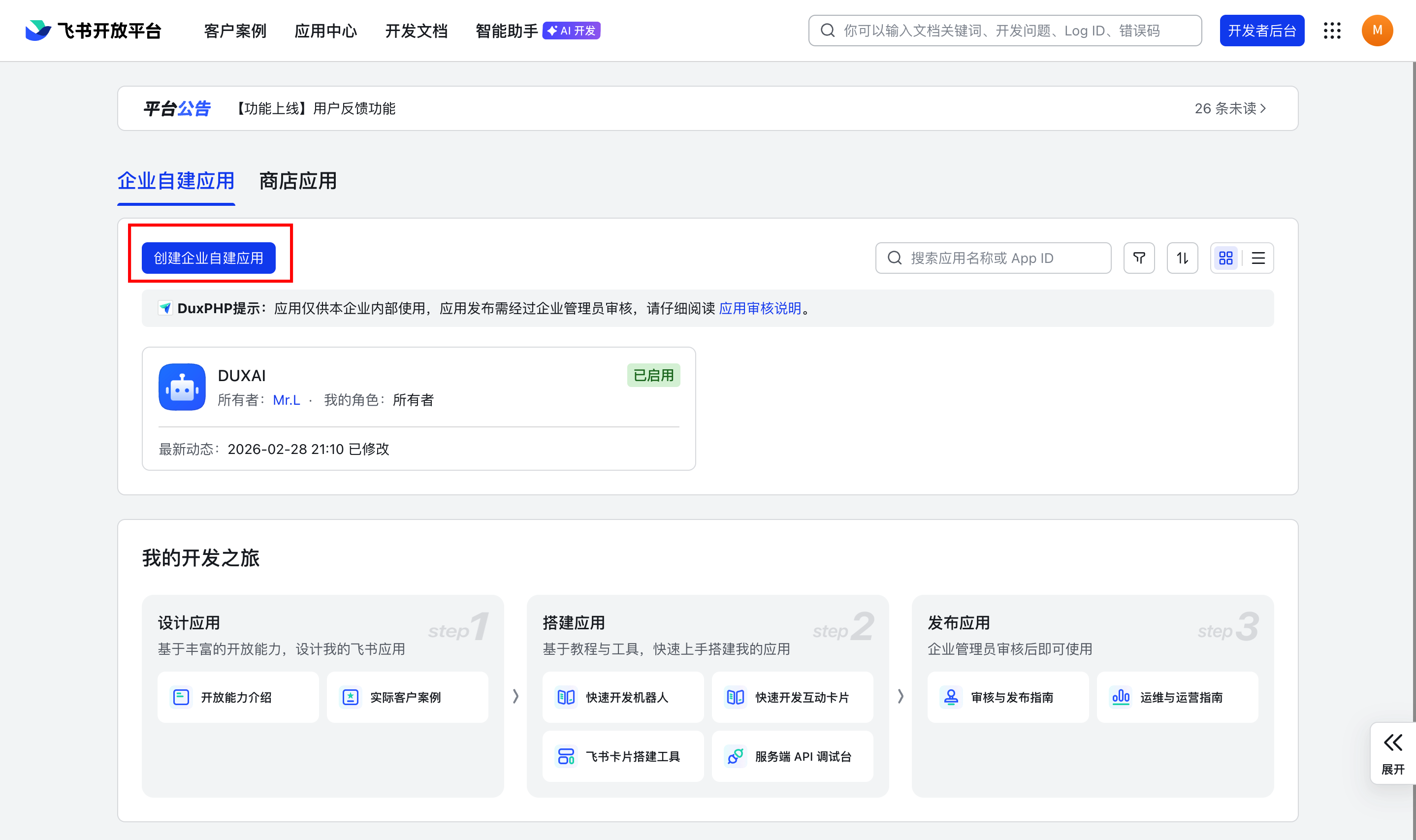The height and width of the screenshot is (840, 1416).
Task: Expand the collapsed 展开 side panel
Action: (x=1392, y=754)
